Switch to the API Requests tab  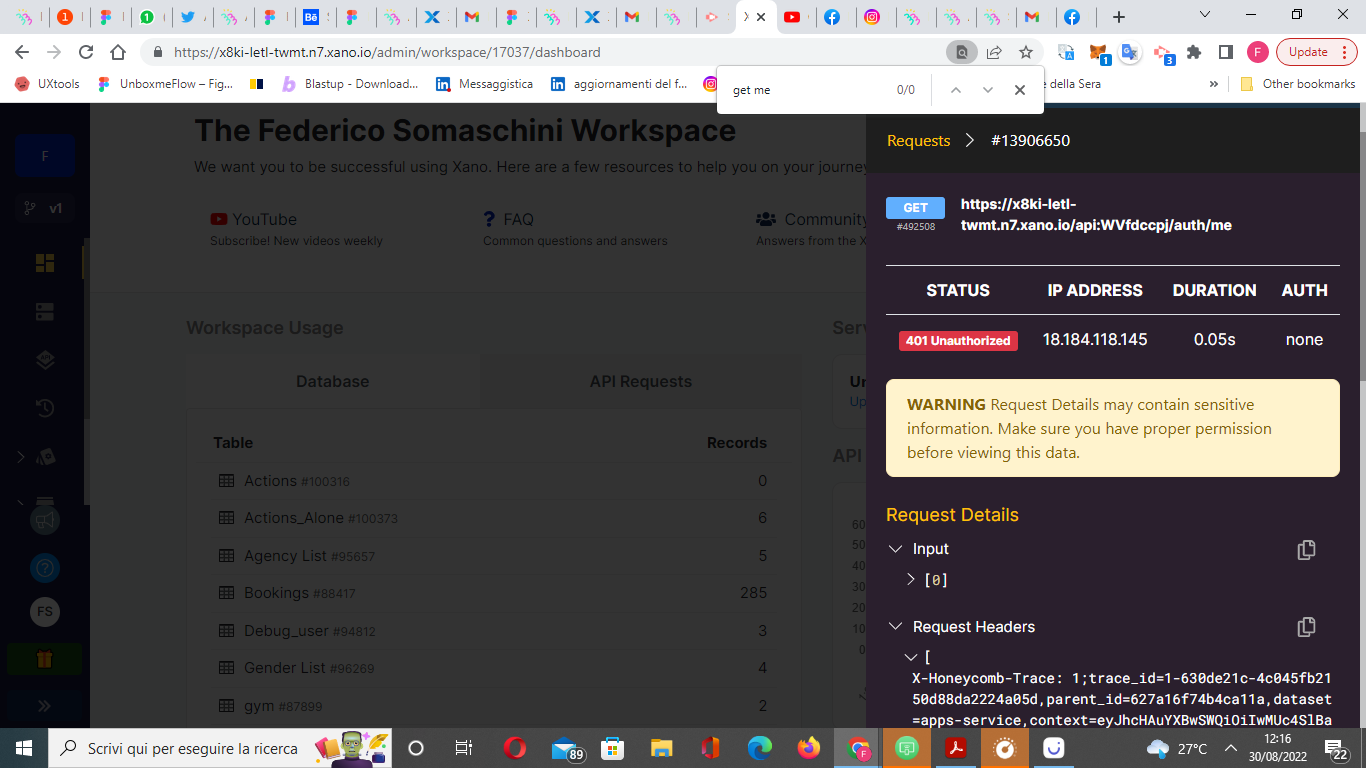coord(641,382)
